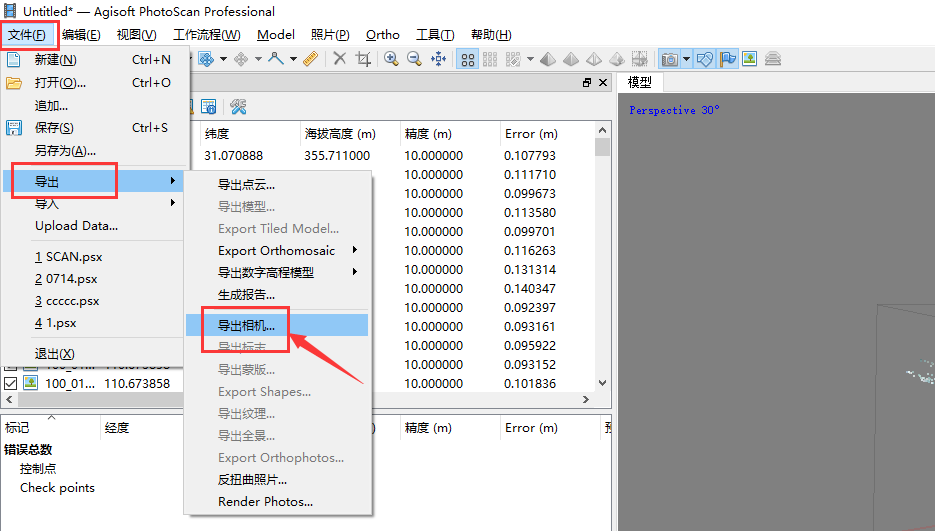Show the Dense Cloud view
935x531 pixels.
click(490, 59)
